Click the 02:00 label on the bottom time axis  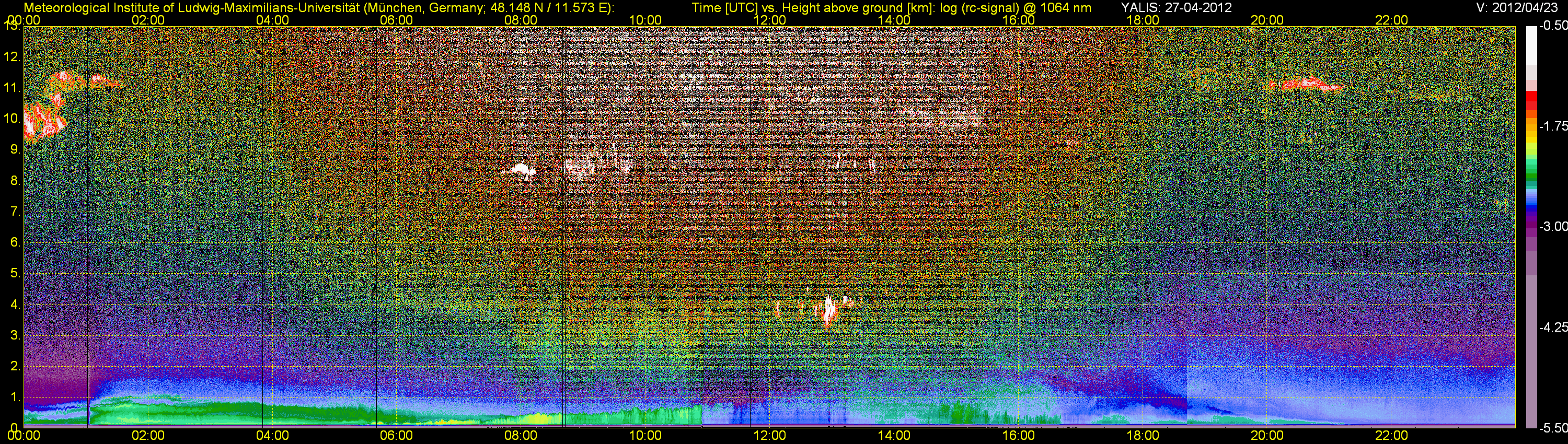pos(148,436)
